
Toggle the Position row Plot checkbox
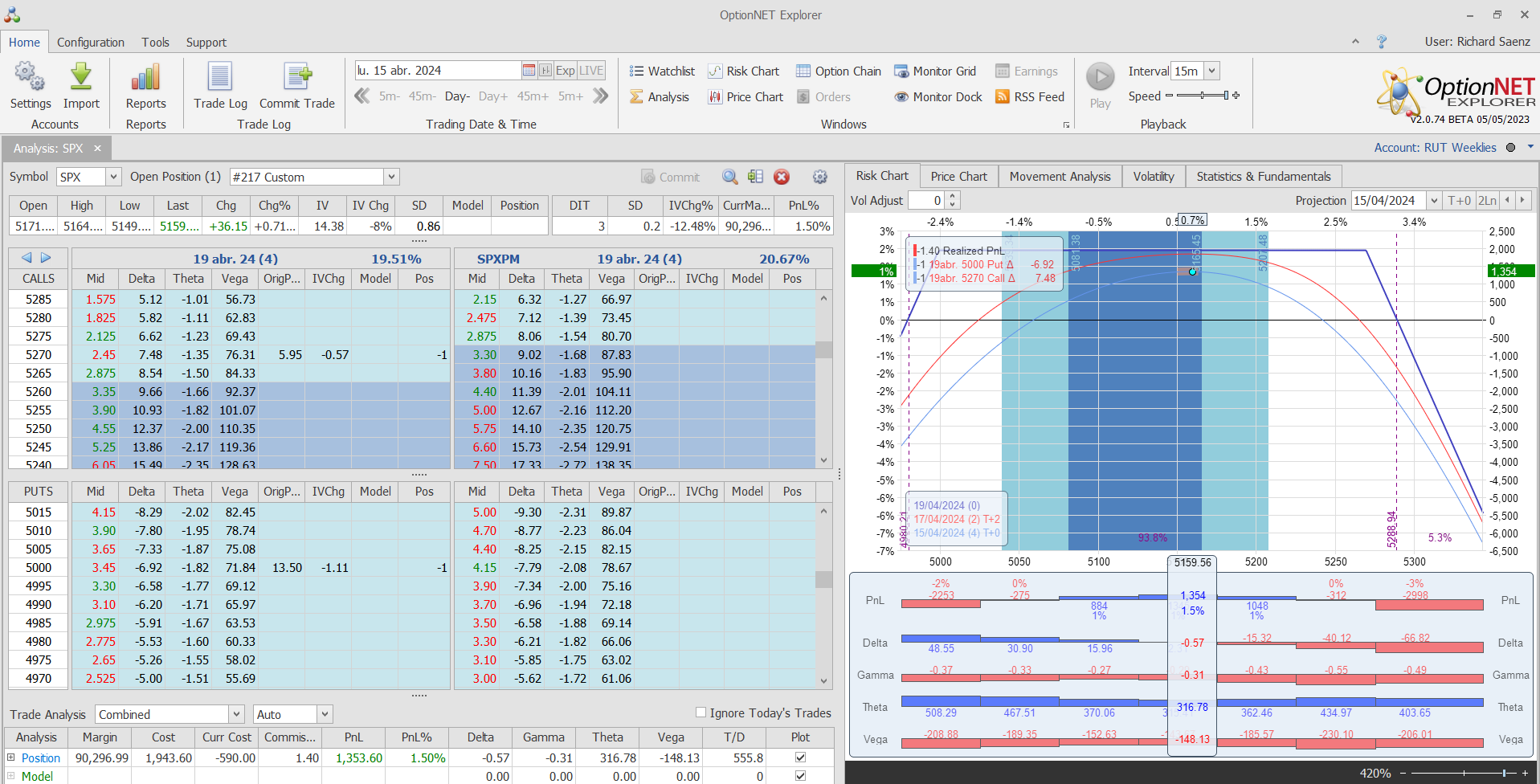pyautogui.click(x=800, y=757)
